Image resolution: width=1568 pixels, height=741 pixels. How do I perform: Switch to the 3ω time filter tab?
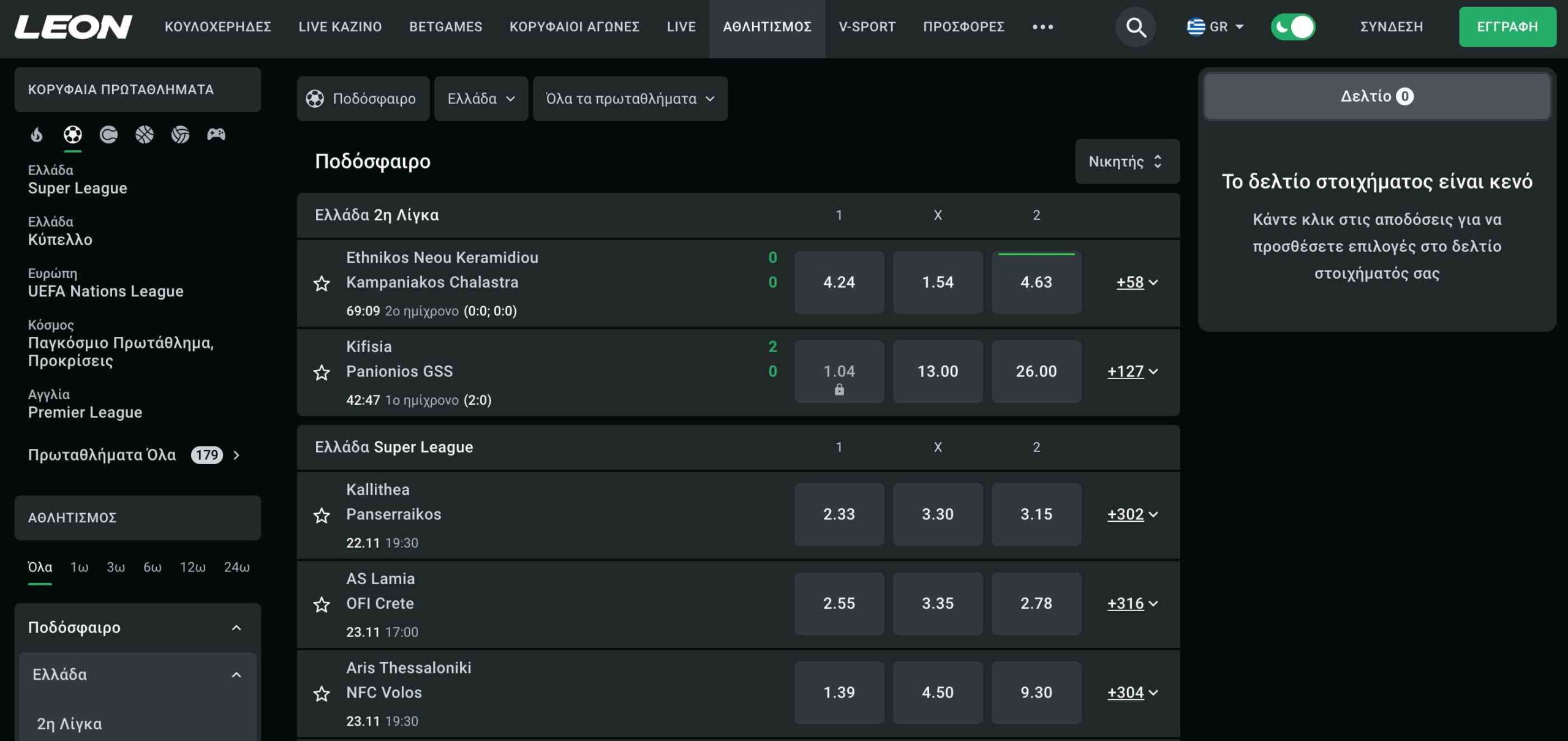click(116, 567)
